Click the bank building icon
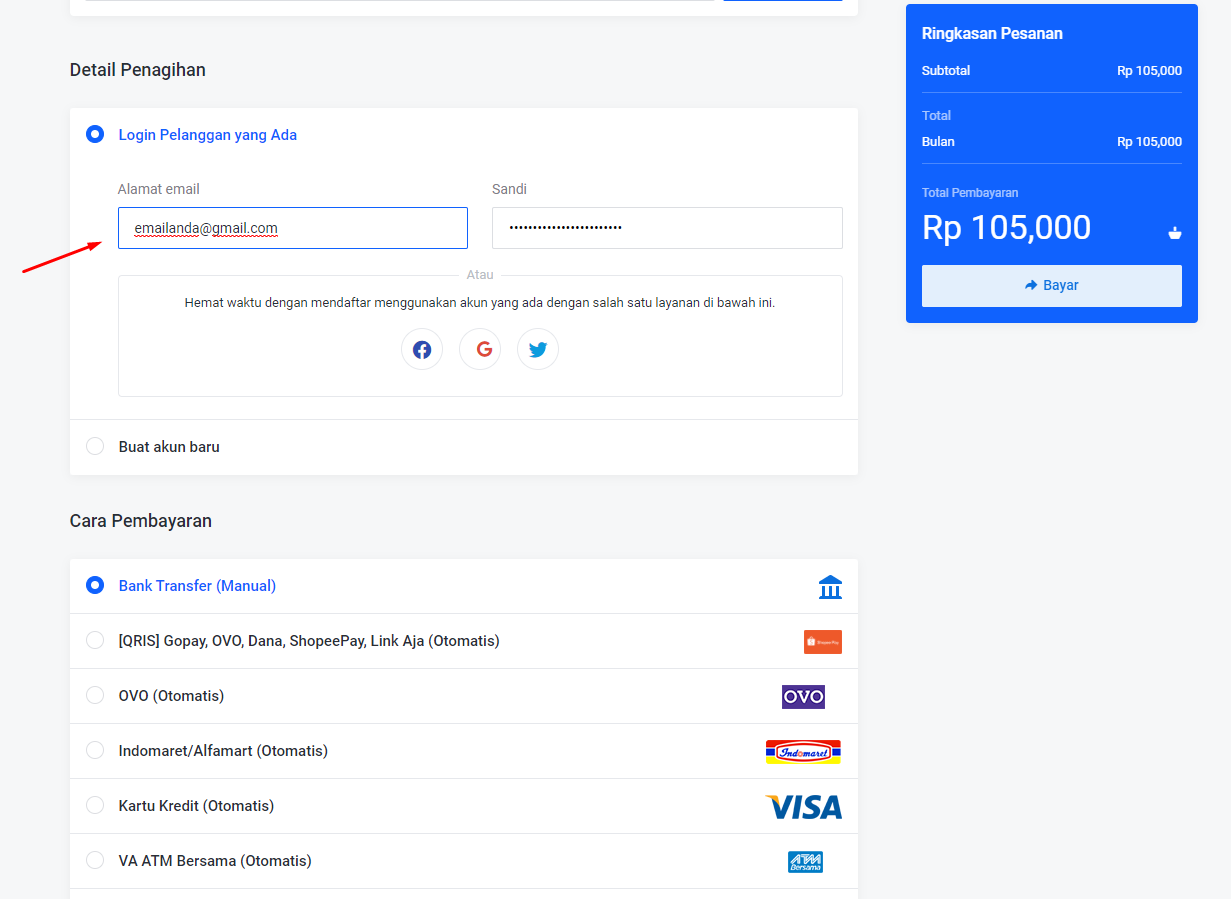The height and width of the screenshot is (899, 1231). point(830,587)
